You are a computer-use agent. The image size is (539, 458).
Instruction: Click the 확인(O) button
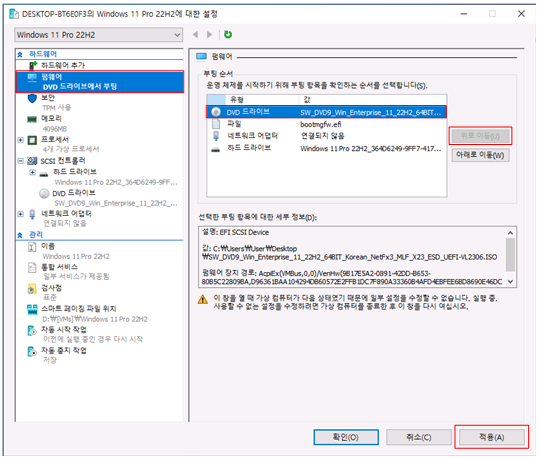(x=346, y=437)
